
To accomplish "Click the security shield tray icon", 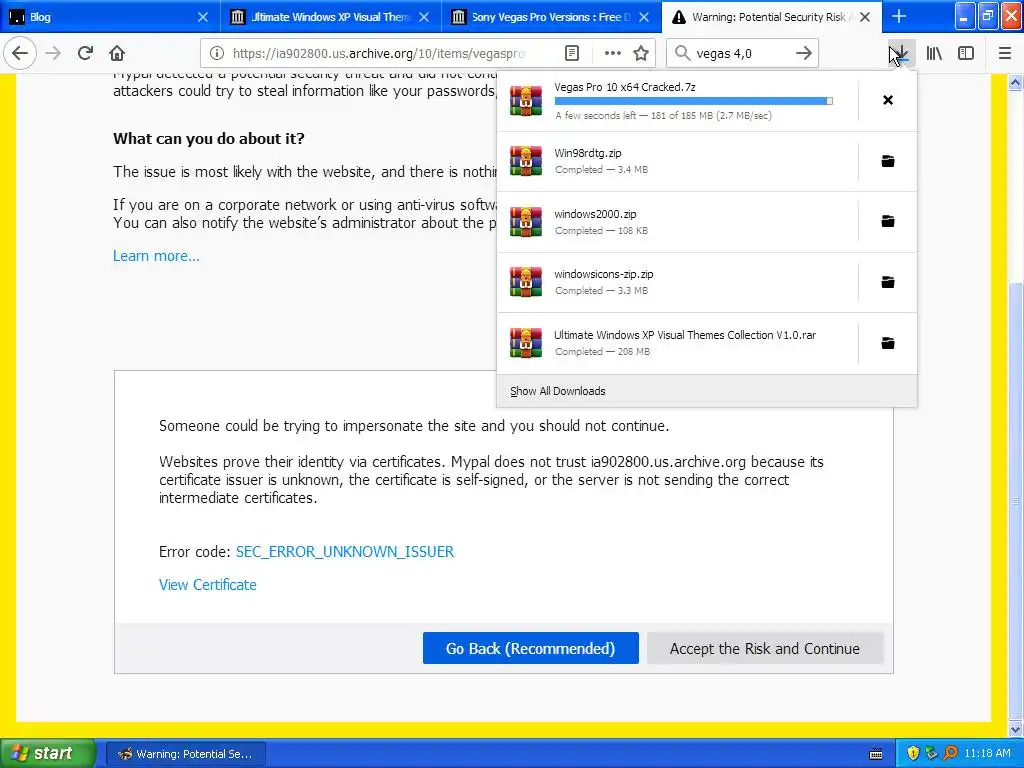I will pyautogui.click(x=913, y=753).
